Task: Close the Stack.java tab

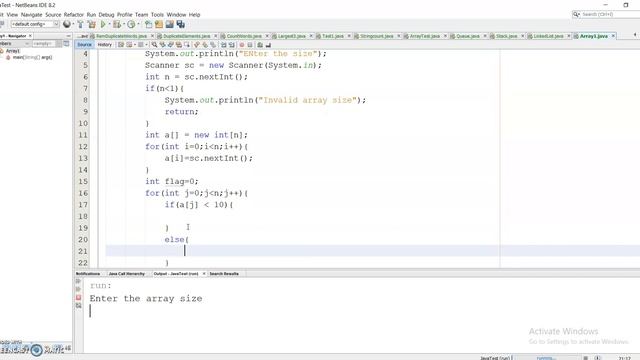Action: pos(522,36)
